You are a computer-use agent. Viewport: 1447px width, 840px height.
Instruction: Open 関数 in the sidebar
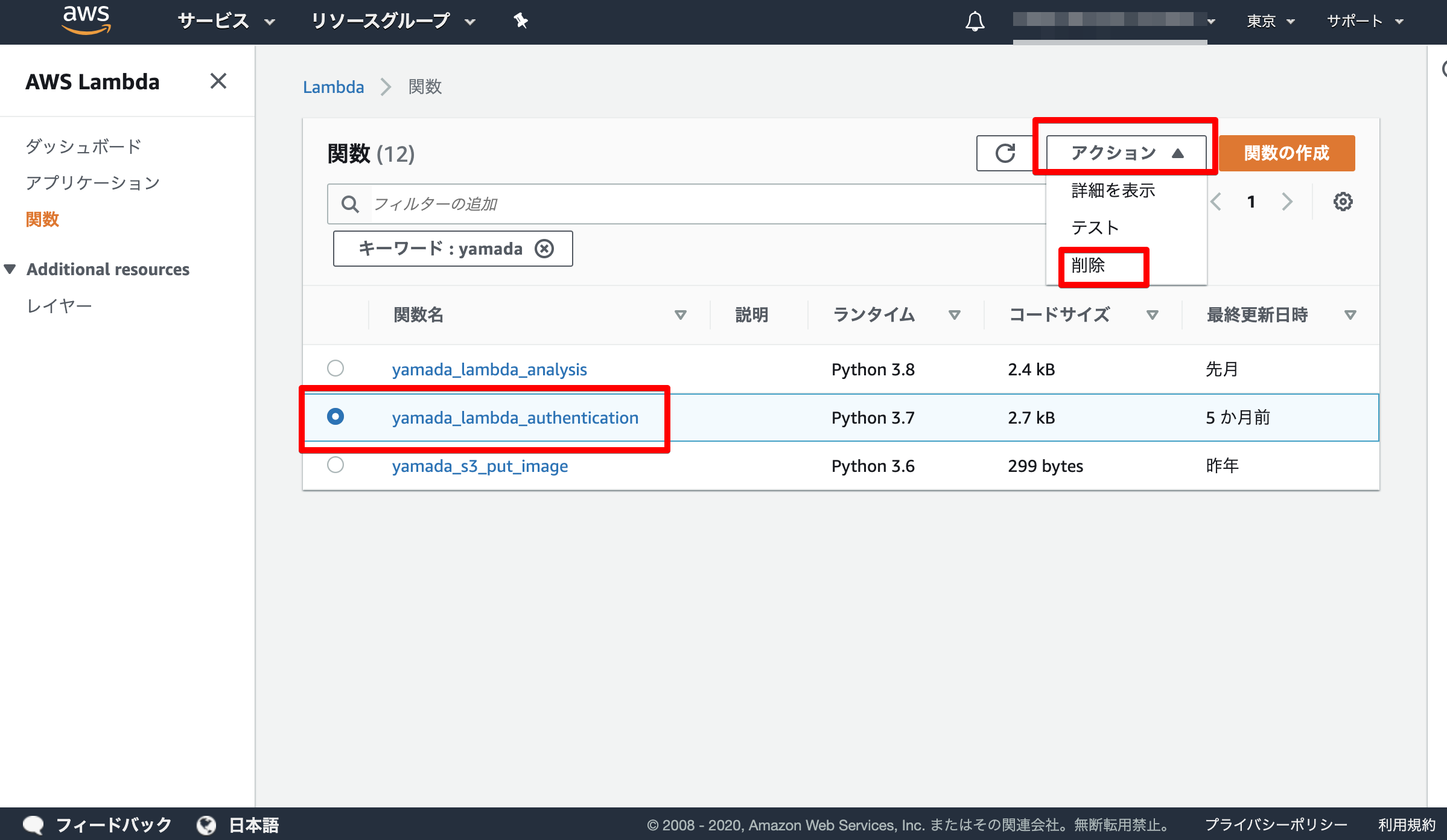pos(42,219)
